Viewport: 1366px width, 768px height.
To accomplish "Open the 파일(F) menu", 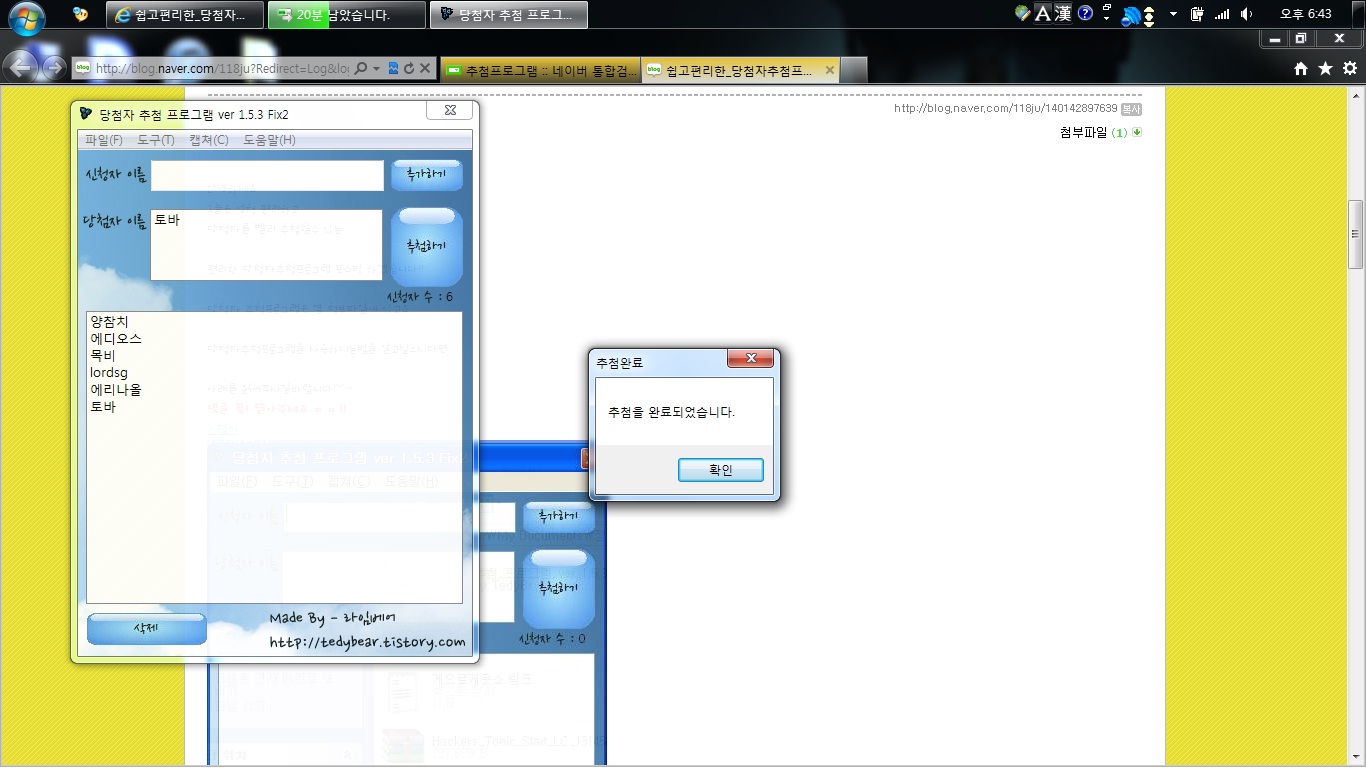I will (x=104, y=140).
